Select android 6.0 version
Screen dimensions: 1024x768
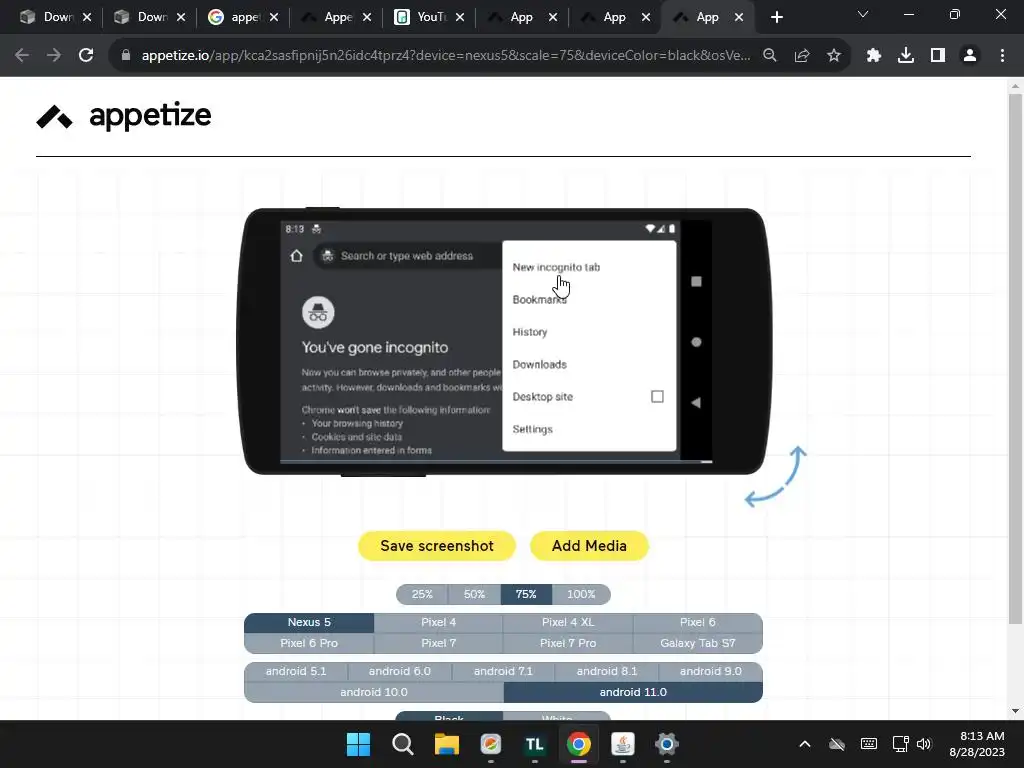click(x=400, y=671)
